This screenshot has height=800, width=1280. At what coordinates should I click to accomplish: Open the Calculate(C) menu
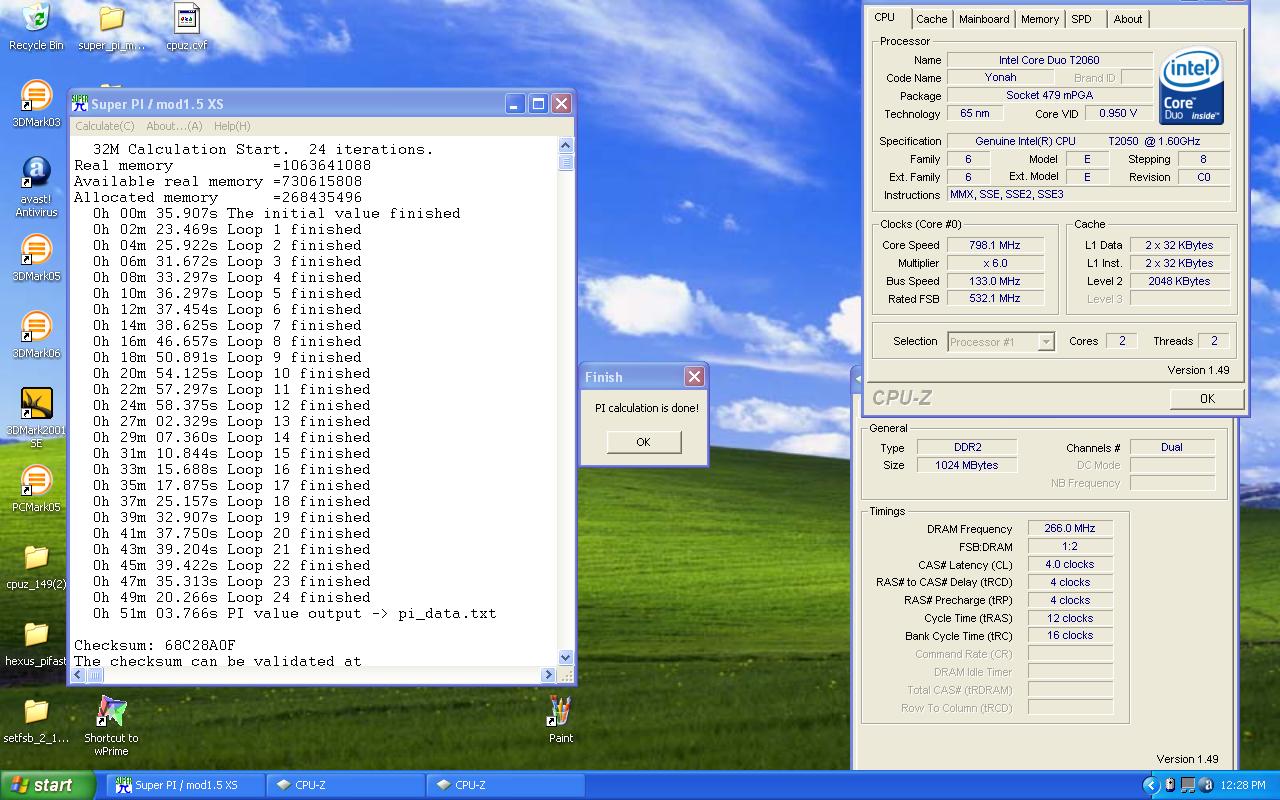coord(104,126)
